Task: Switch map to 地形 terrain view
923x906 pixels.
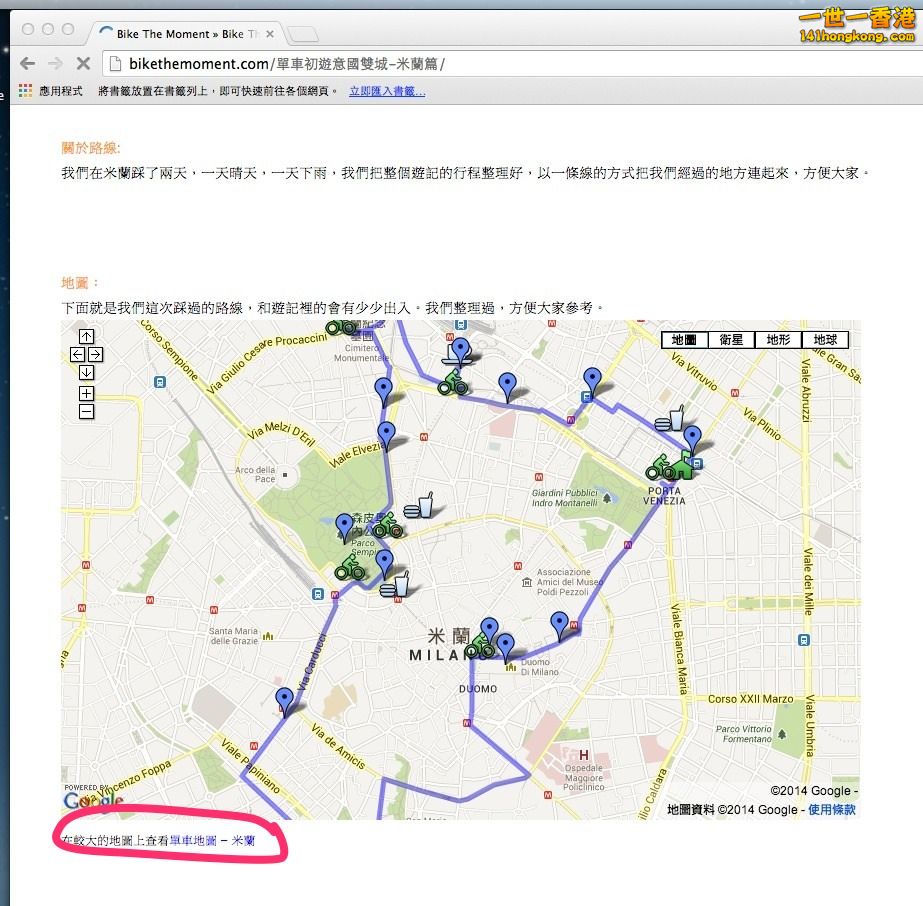Action: [x=778, y=340]
